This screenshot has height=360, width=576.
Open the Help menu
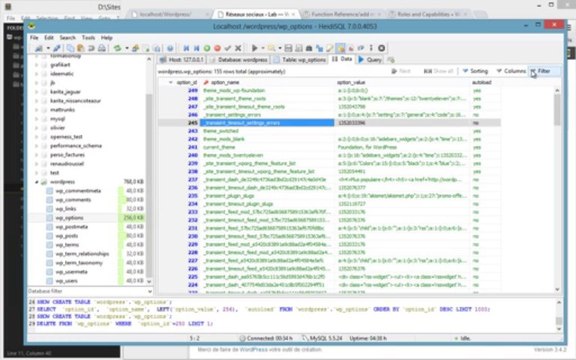107,37
